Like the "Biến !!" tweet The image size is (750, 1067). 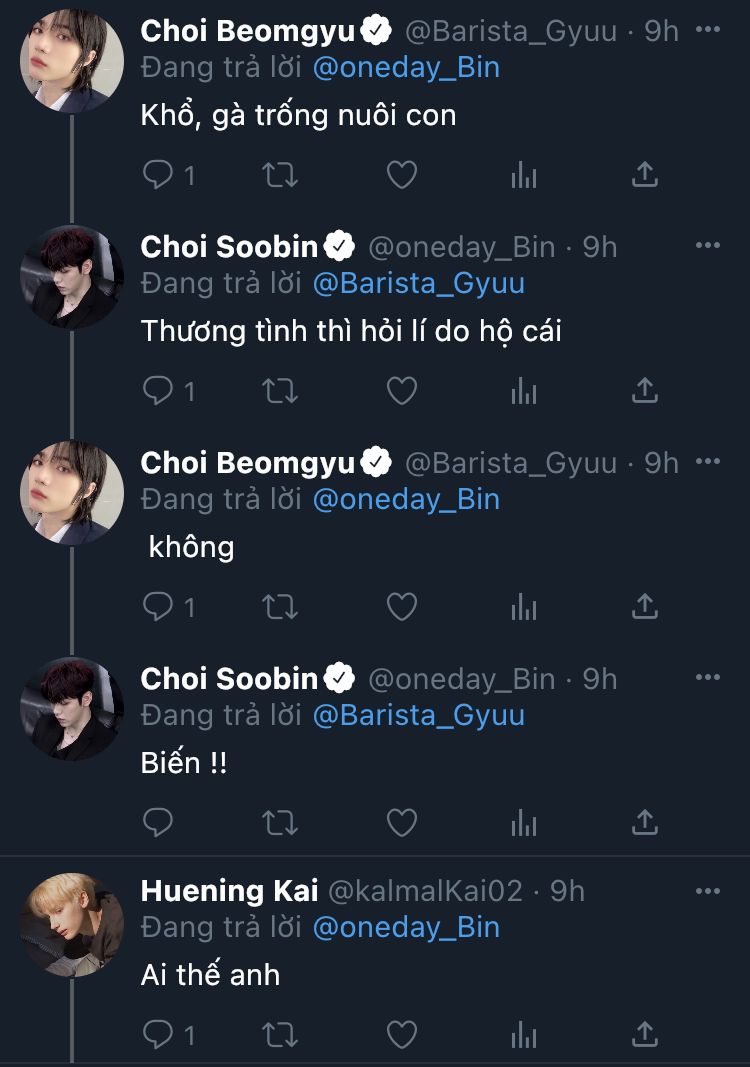(401, 823)
